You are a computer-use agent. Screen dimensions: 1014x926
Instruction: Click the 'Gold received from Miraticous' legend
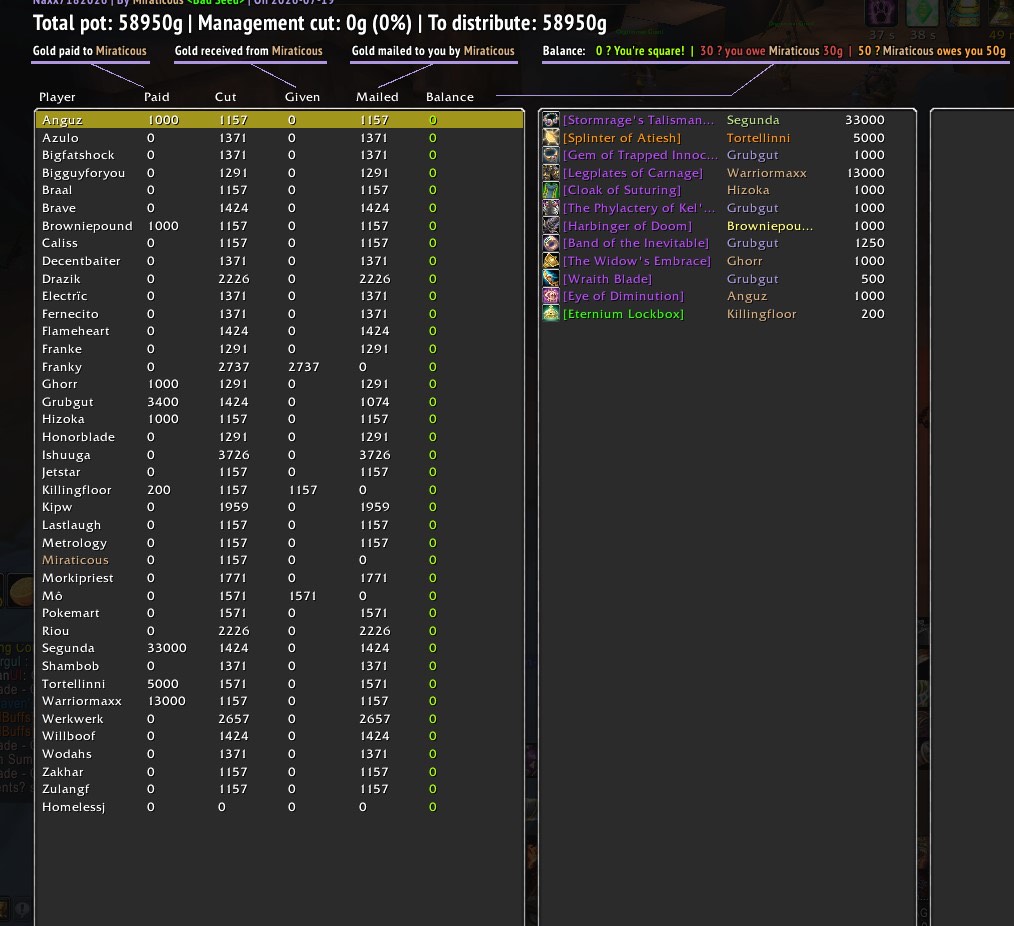tap(248, 51)
